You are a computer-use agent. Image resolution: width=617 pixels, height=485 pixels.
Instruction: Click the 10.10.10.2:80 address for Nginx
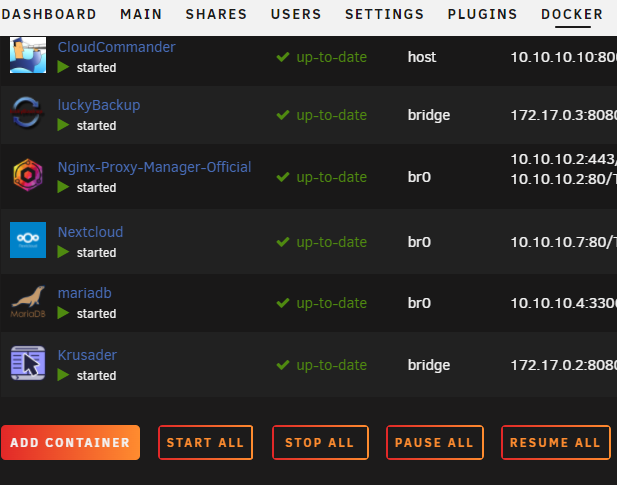point(563,179)
